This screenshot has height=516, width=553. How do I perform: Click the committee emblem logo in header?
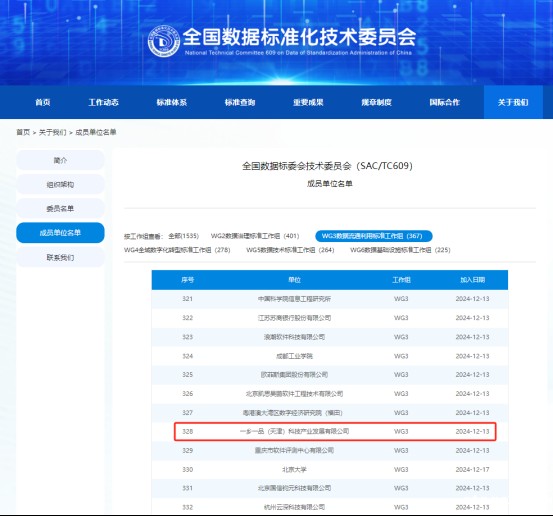(164, 41)
